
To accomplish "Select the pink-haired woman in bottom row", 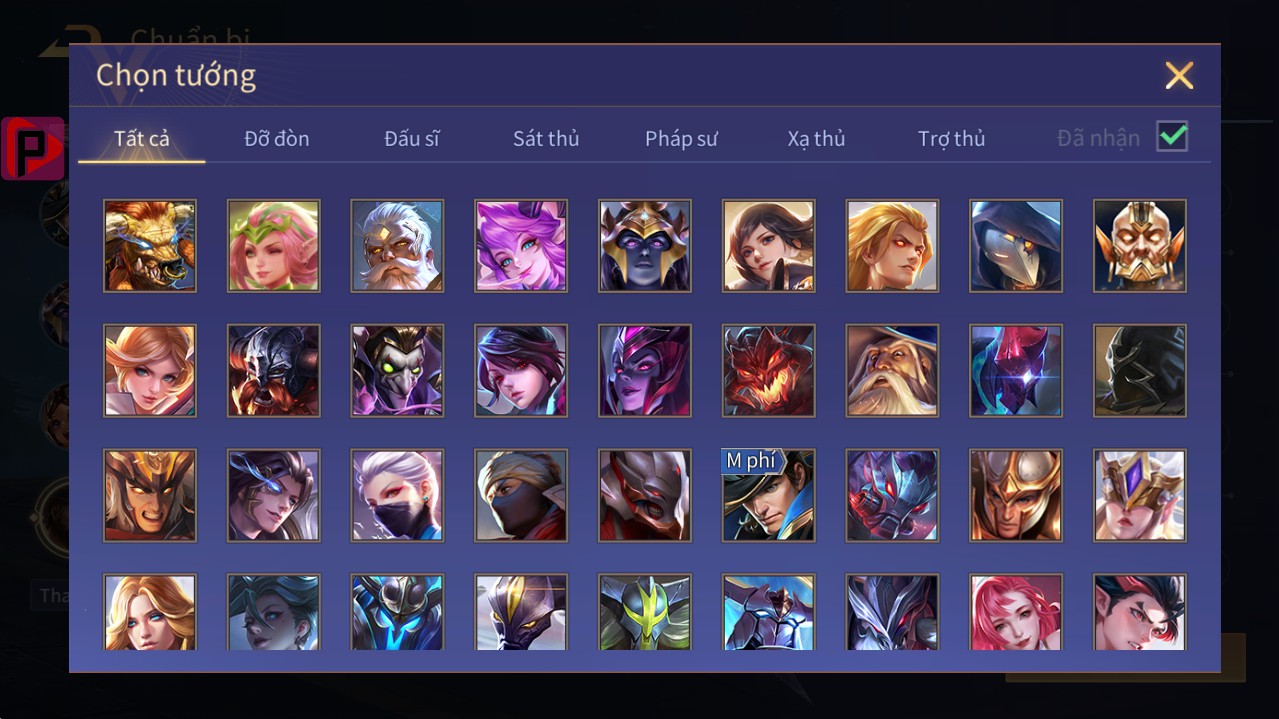I will point(1016,612).
